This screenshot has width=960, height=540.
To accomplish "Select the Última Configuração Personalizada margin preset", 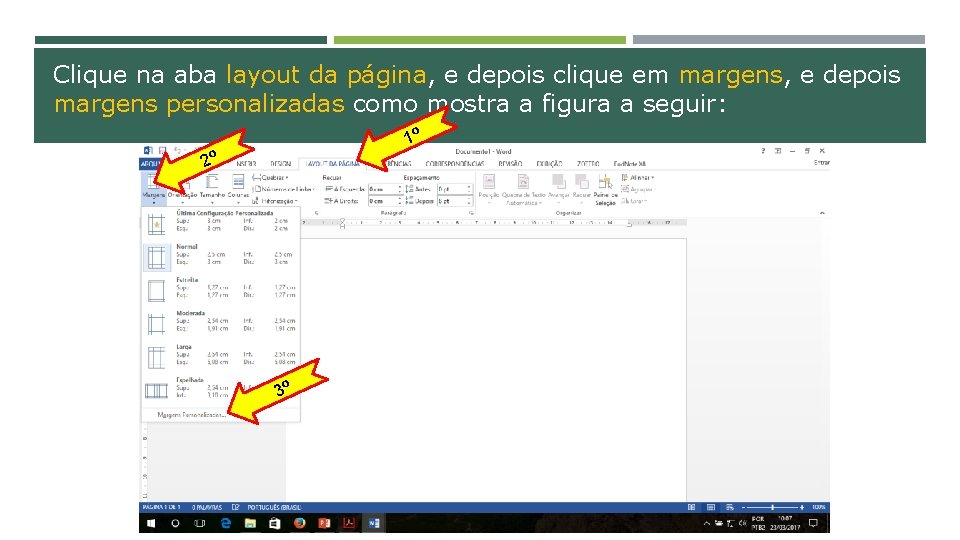I will (220, 222).
